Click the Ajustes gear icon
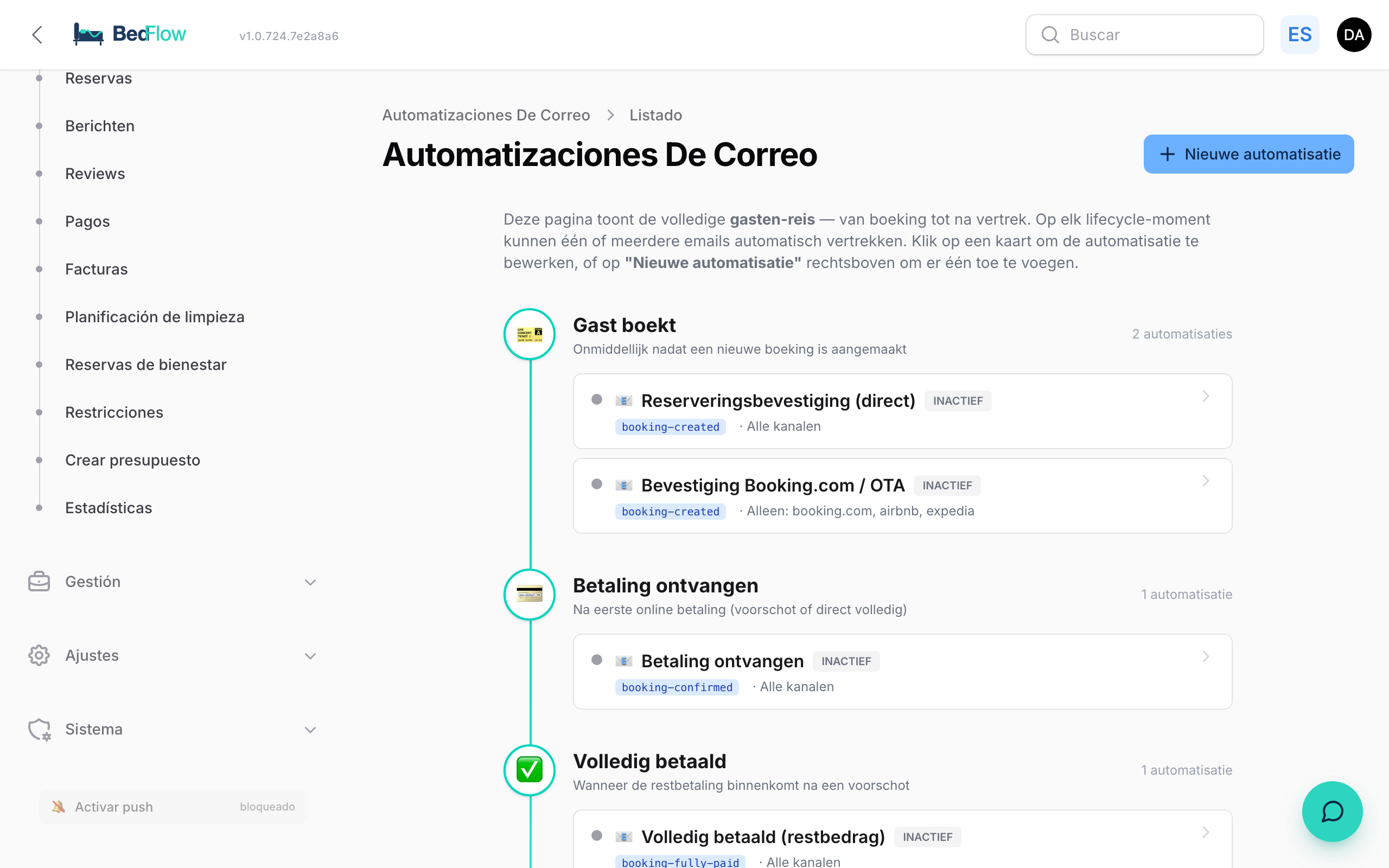This screenshot has height=868, width=1389. [39, 655]
